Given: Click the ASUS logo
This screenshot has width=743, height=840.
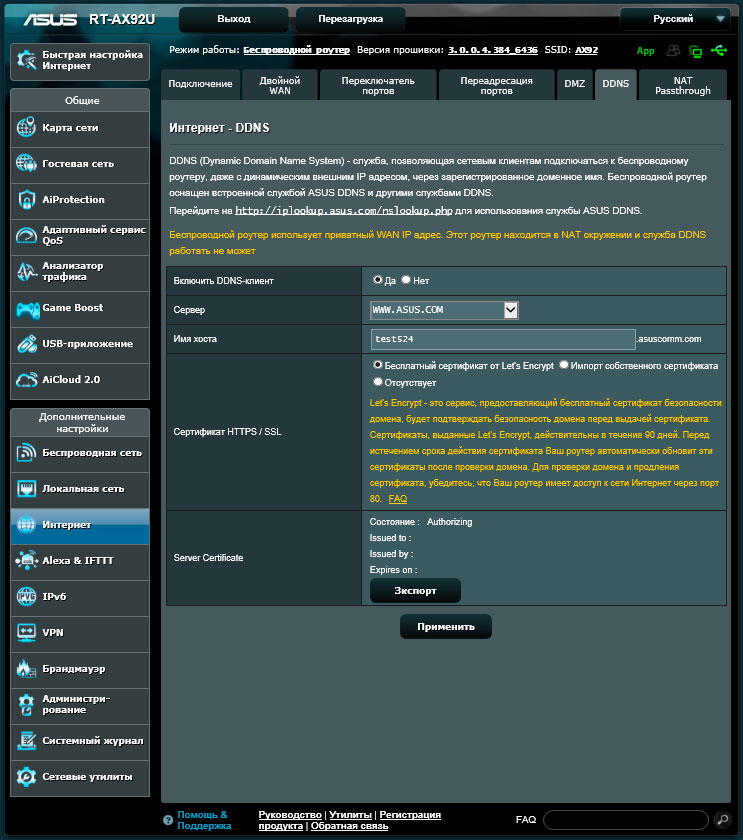Looking at the screenshot, I should (x=50, y=19).
